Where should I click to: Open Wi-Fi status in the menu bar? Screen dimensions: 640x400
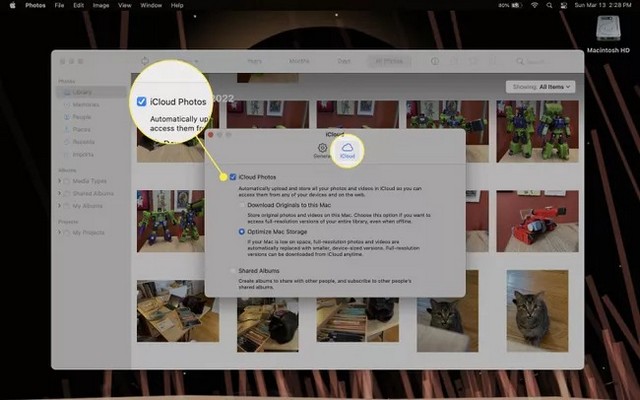tap(534, 5)
